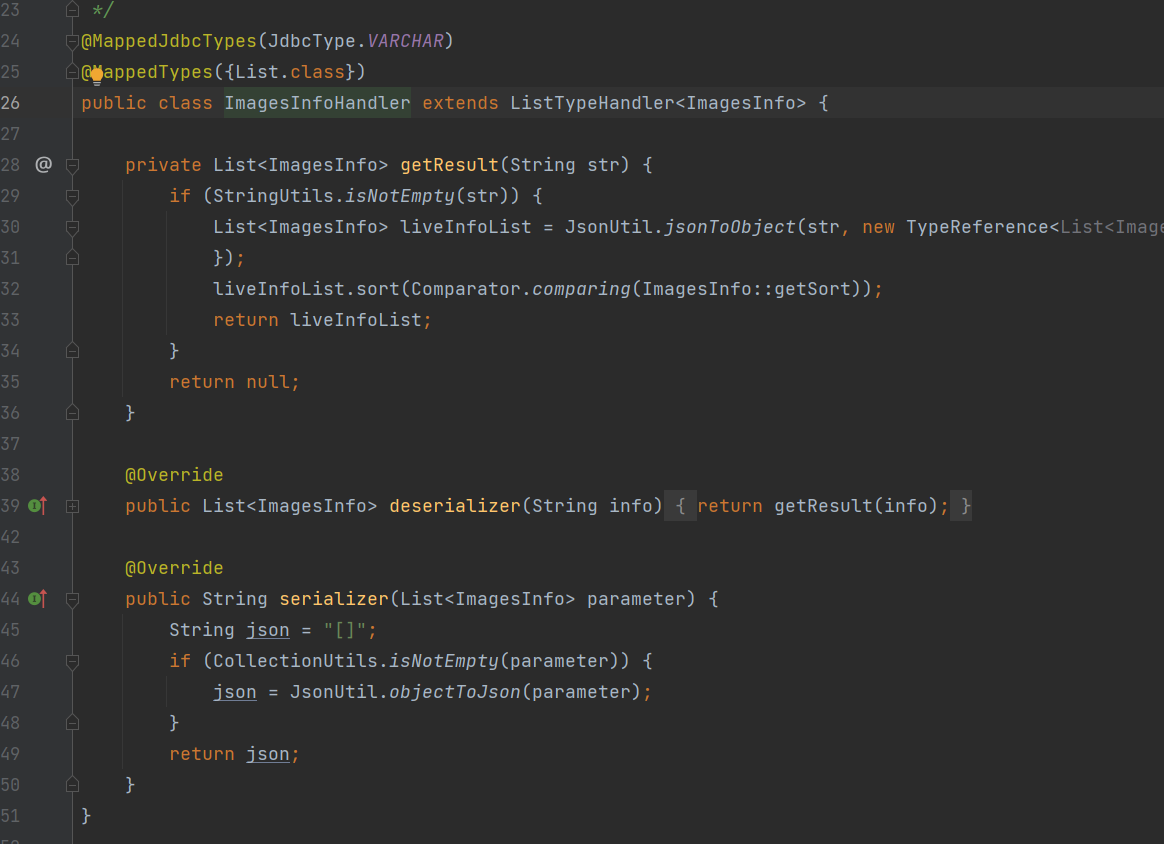Click the folded opening brace placeholder after deserializer
The height and width of the screenshot is (844, 1164).
click(x=680, y=506)
